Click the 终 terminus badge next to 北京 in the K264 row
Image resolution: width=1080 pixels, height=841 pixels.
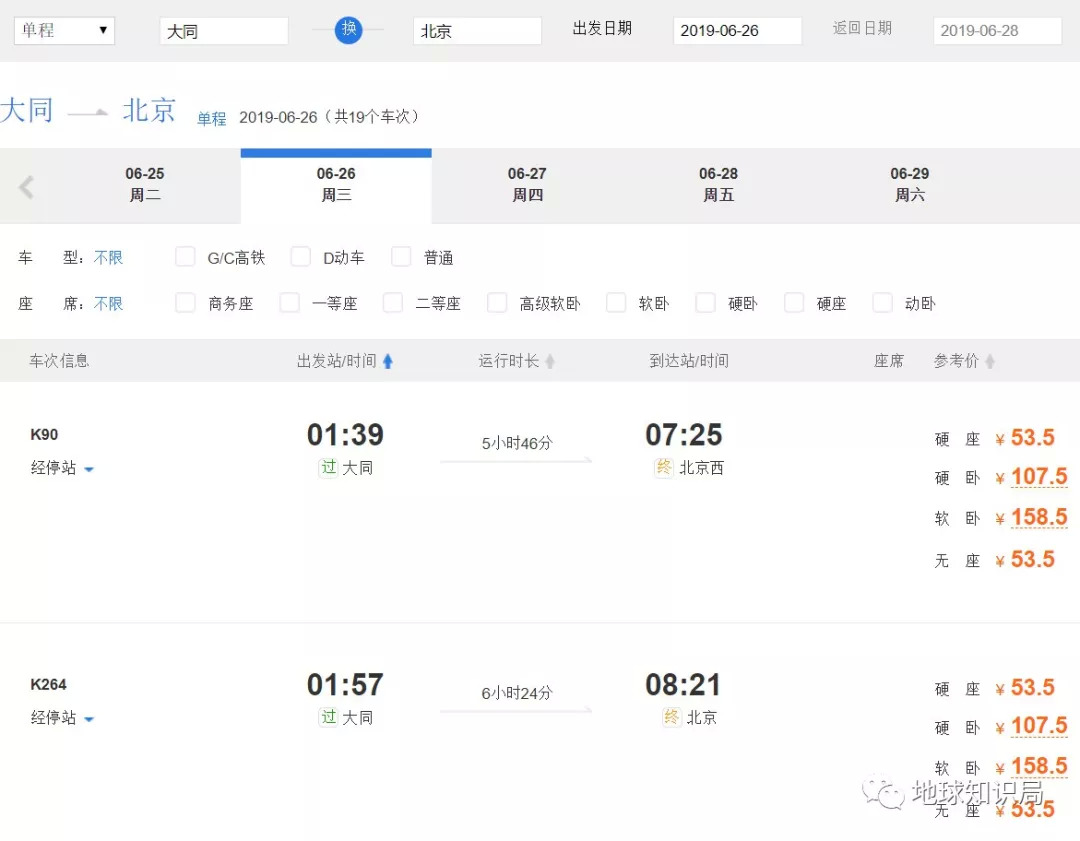(x=671, y=717)
